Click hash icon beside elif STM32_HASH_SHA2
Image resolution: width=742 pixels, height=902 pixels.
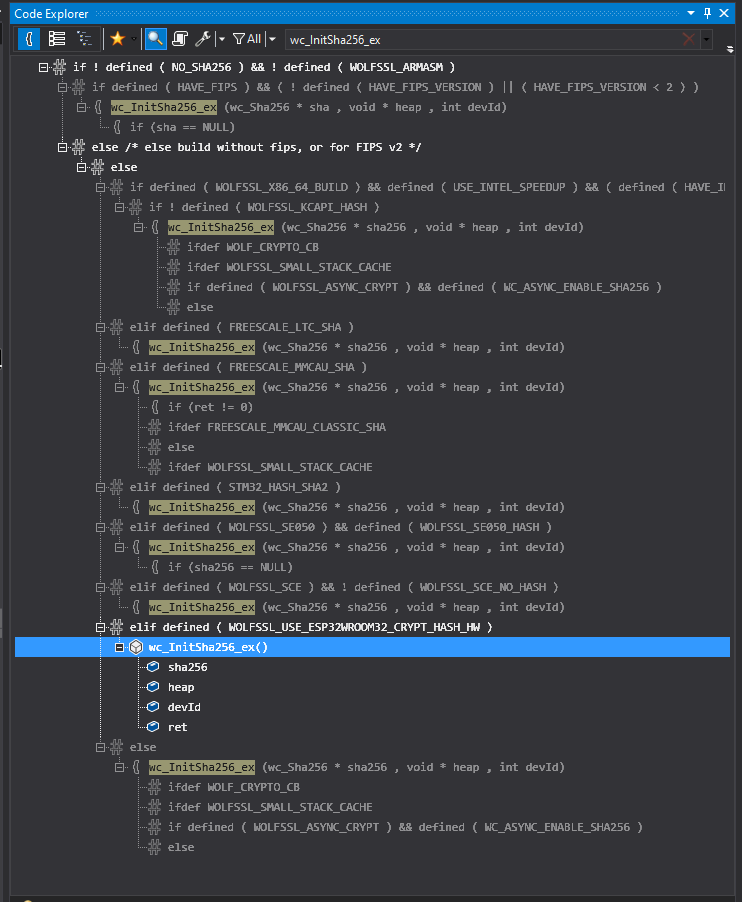[x=116, y=487]
